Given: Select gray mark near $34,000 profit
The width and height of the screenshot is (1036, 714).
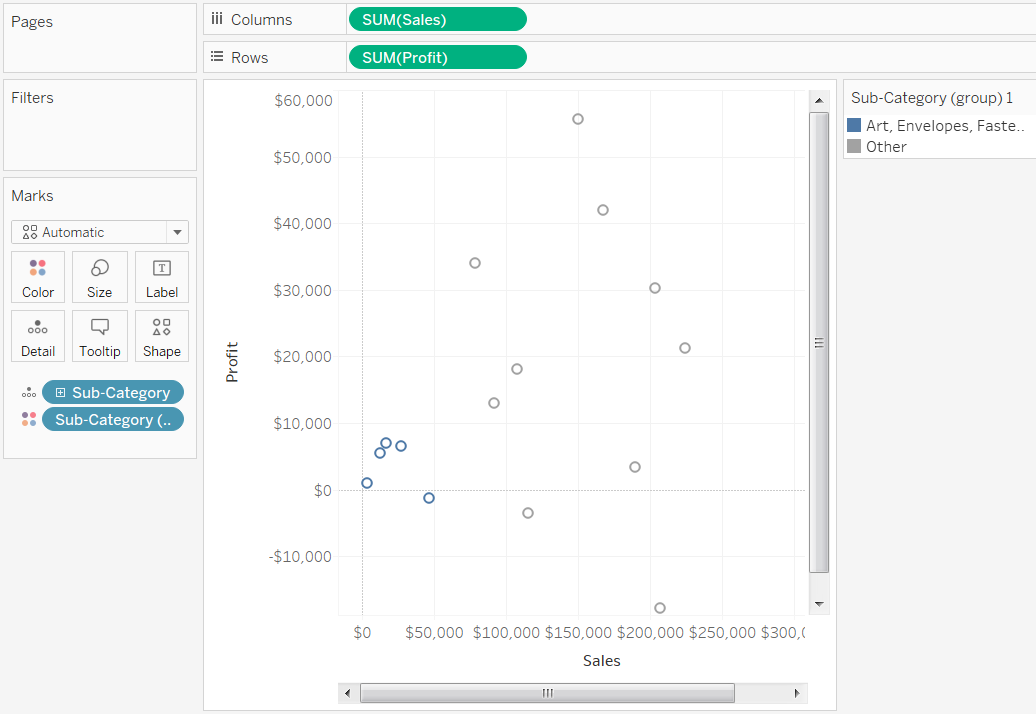Looking at the screenshot, I should (x=474, y=263).
